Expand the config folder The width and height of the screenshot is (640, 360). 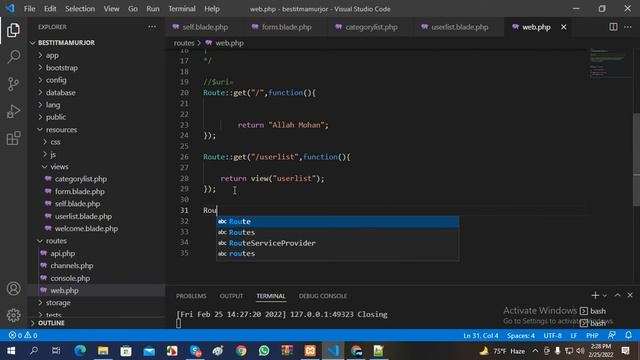click(56, 80)
